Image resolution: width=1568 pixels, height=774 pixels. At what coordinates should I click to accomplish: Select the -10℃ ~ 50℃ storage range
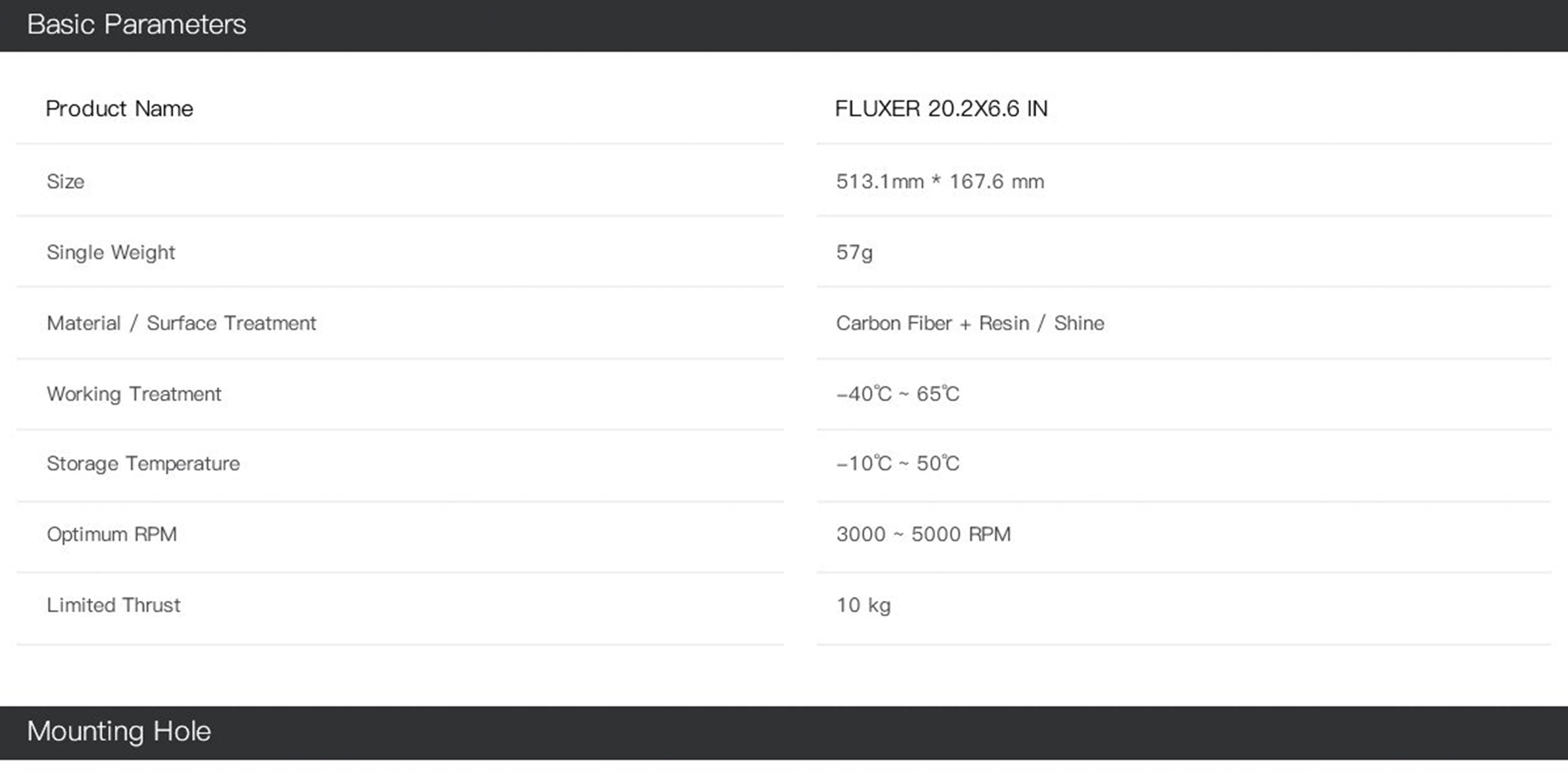coord(898,464)
